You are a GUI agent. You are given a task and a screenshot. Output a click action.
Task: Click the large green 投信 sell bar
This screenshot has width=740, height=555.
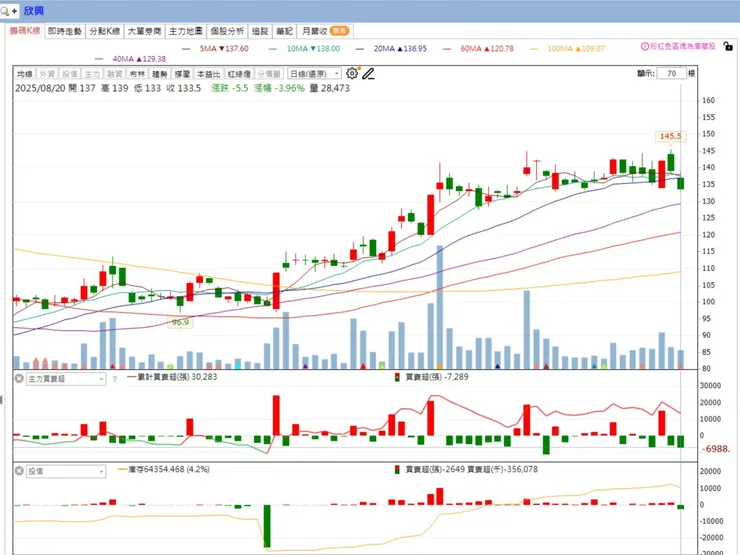[267, 526]
